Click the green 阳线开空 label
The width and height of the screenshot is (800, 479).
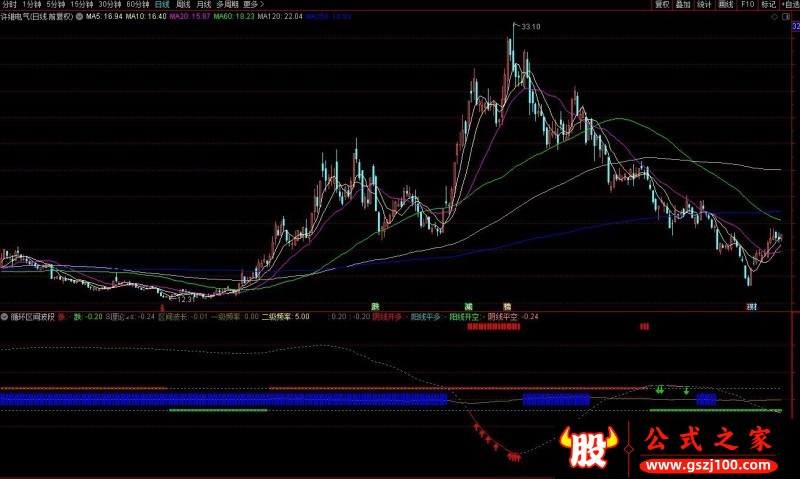464,317
